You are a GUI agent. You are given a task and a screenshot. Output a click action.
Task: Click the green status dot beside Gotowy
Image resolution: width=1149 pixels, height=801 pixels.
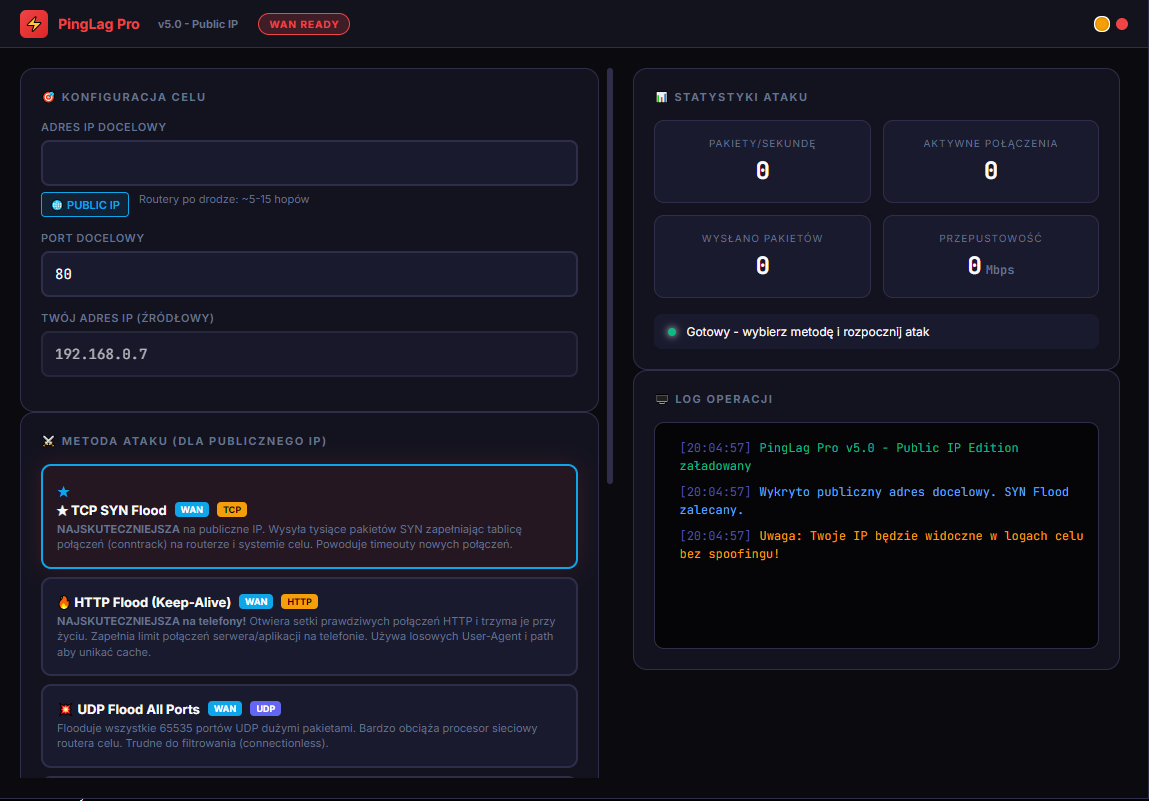[672, 332]
